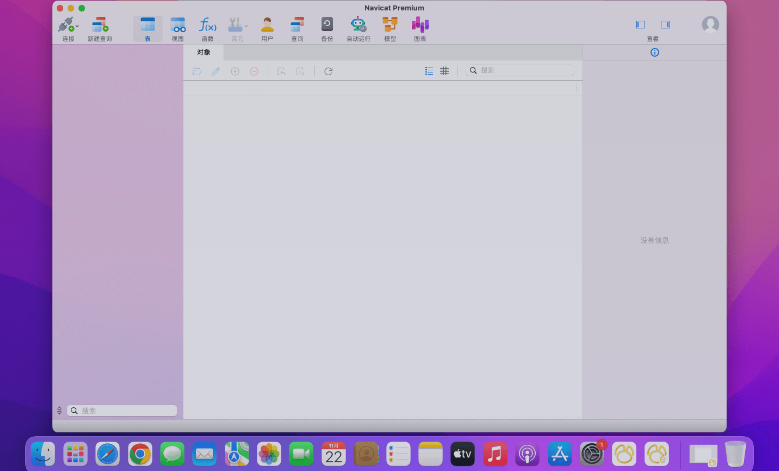Click the export wizard icon
This screenshot has height=471, width=779.
(x=300, y=71)
